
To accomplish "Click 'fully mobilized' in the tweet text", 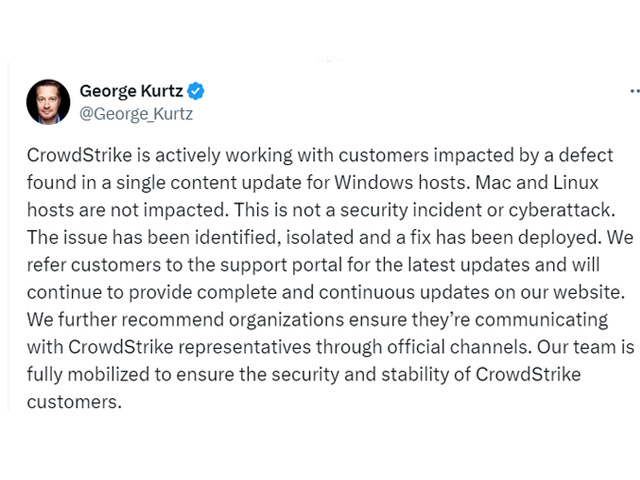I will [88, 375].
